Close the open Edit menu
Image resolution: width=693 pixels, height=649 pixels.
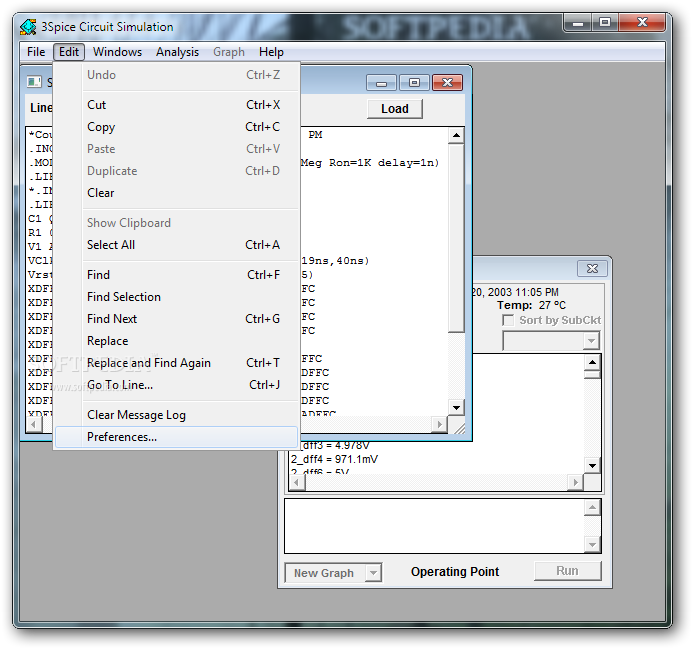69,52
